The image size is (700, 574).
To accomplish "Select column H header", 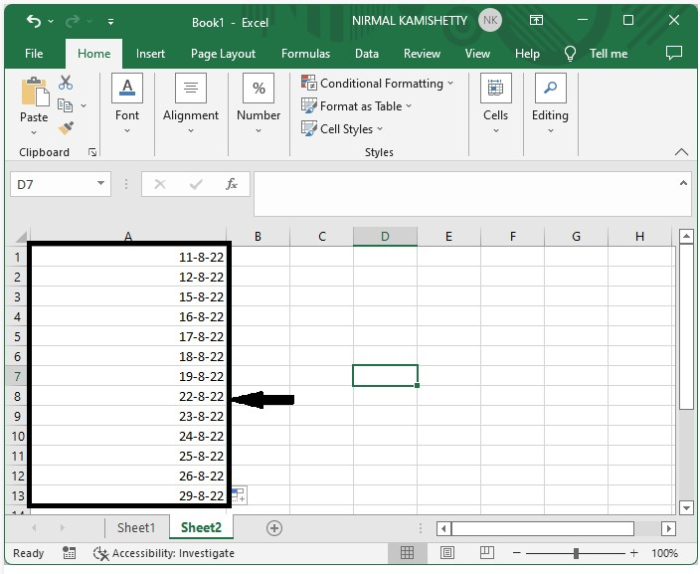I will tap(640, 237).
